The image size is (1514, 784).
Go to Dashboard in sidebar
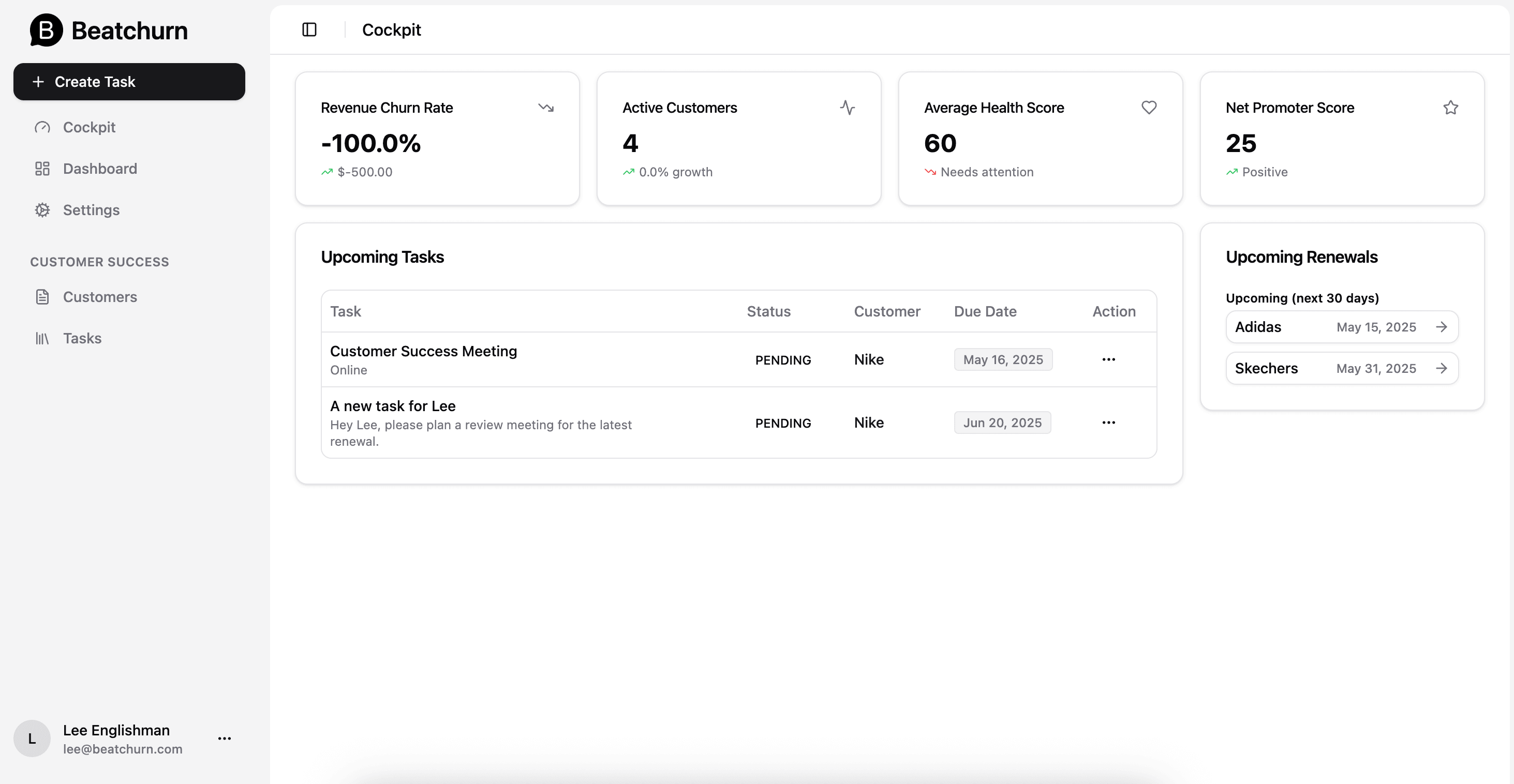click(99, 169)
